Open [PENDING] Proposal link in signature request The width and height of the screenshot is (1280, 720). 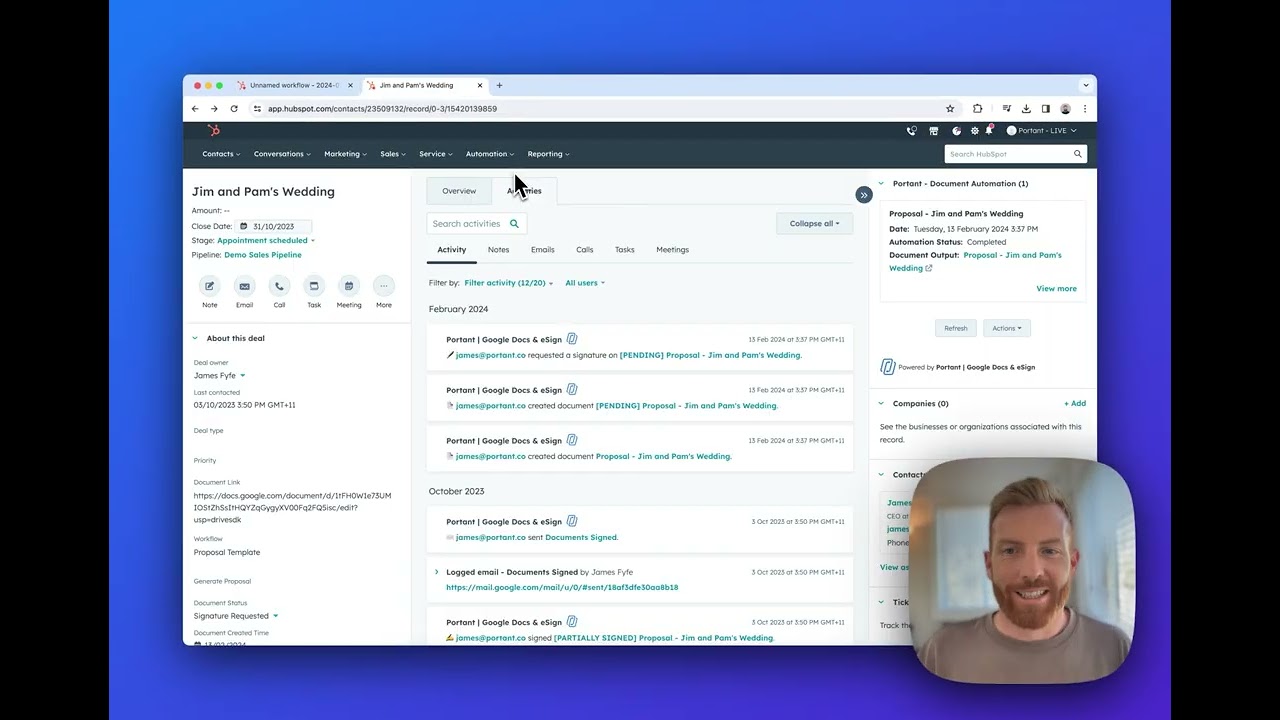click(x=710, y=355)
